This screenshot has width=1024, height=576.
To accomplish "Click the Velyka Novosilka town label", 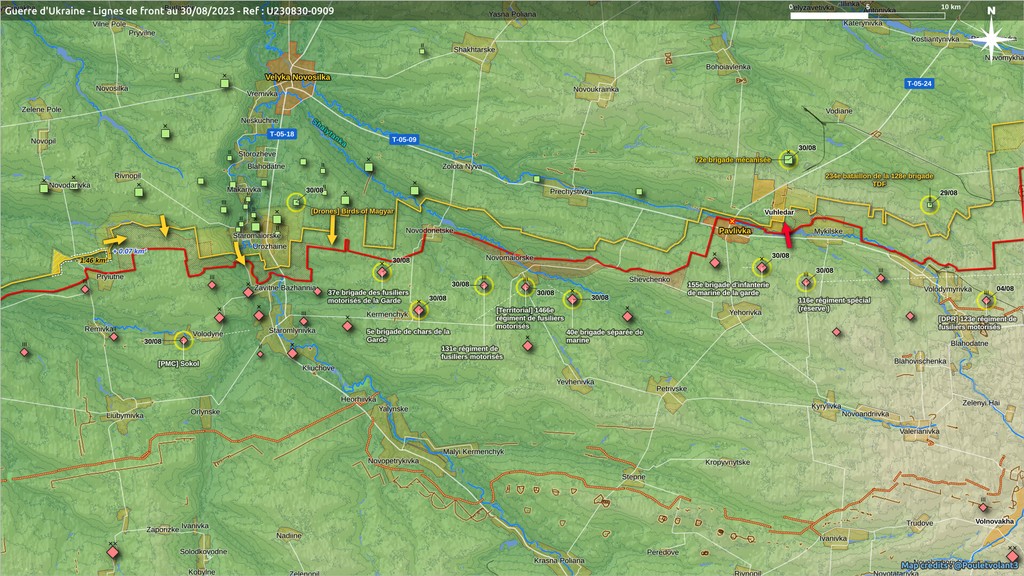I will click(x=297, y=77).
